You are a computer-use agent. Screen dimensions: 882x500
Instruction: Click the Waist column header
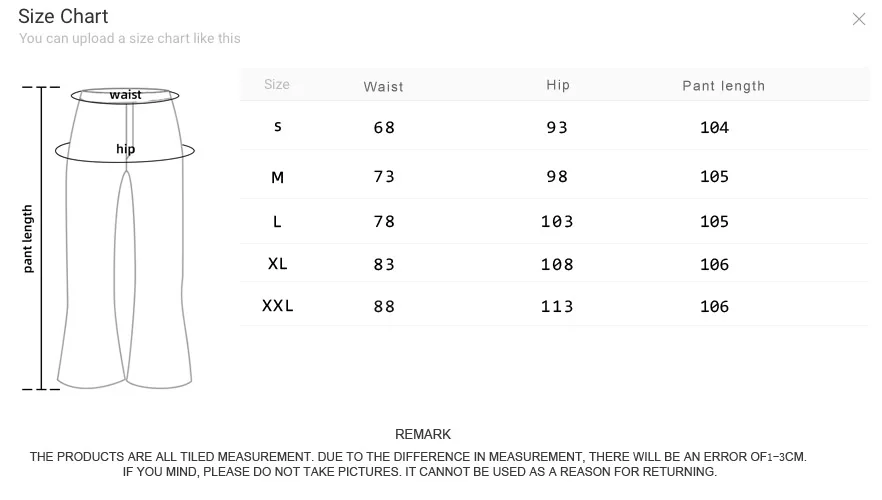[x=384, y=87]
